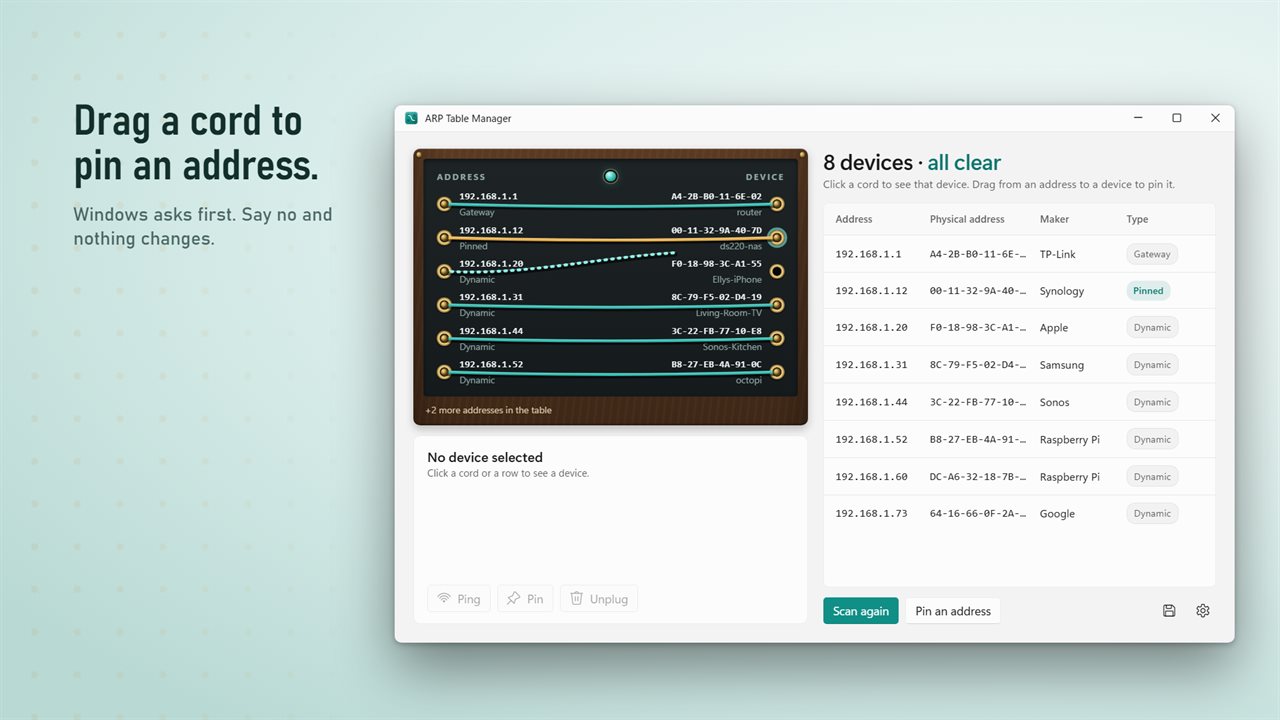The height and width of the screenshot is (720, 1280).
Task: Click maker Sonos in the table
Action: coord(1055,402)
